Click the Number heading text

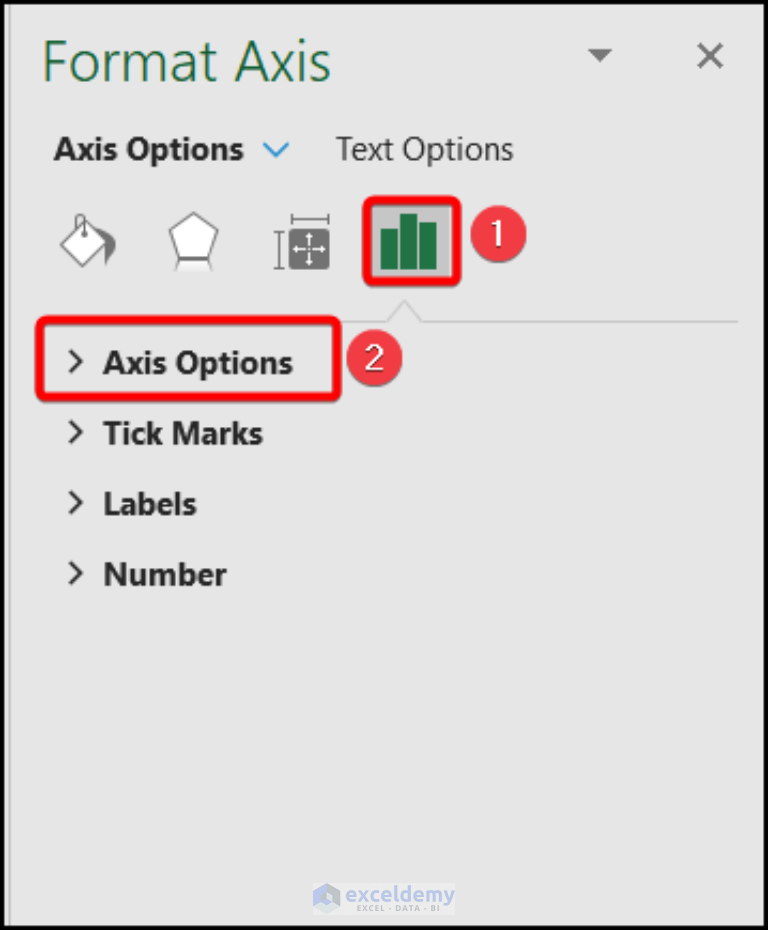coord(165,575)
